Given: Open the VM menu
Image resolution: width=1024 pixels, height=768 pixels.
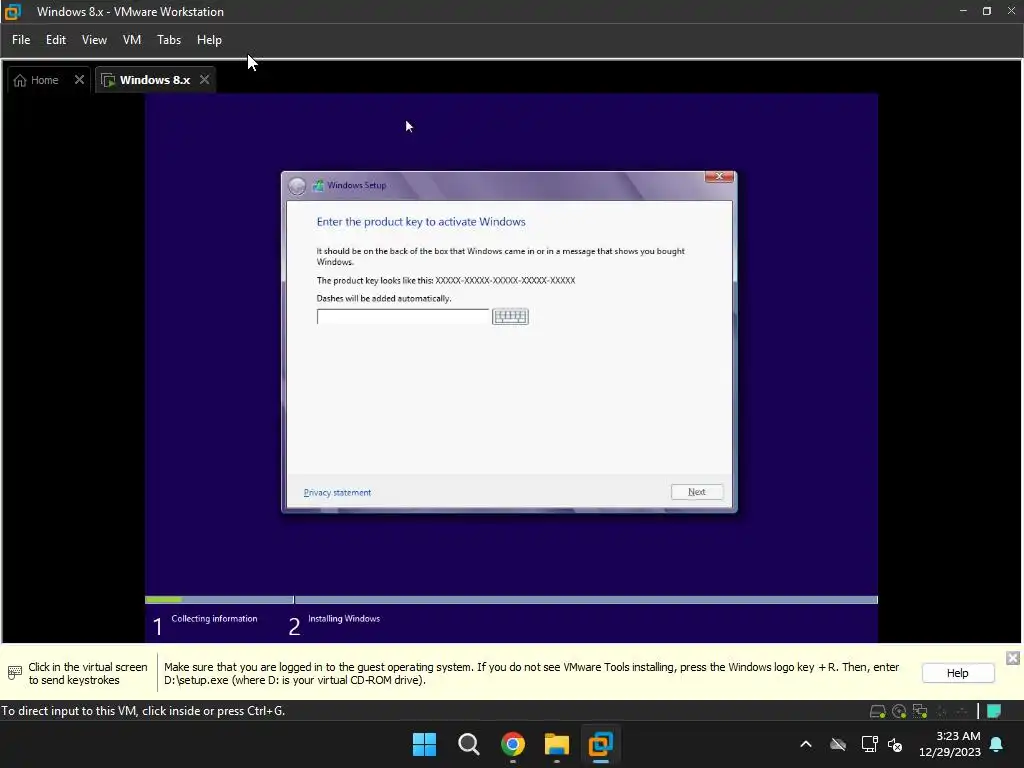Looking at the screenshot, I should tap(132, 40).
